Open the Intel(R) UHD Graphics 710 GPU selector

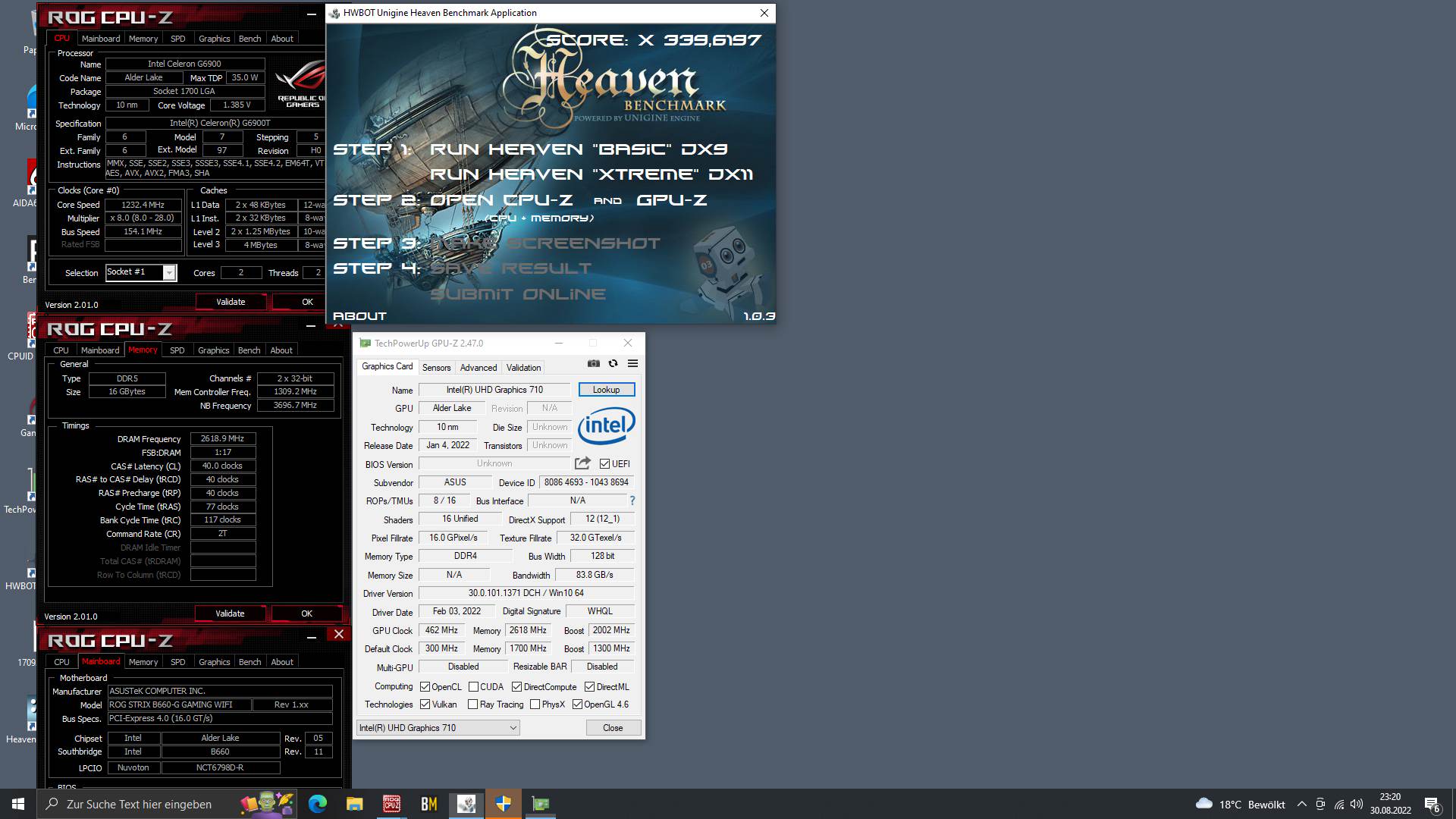[438, 728]
